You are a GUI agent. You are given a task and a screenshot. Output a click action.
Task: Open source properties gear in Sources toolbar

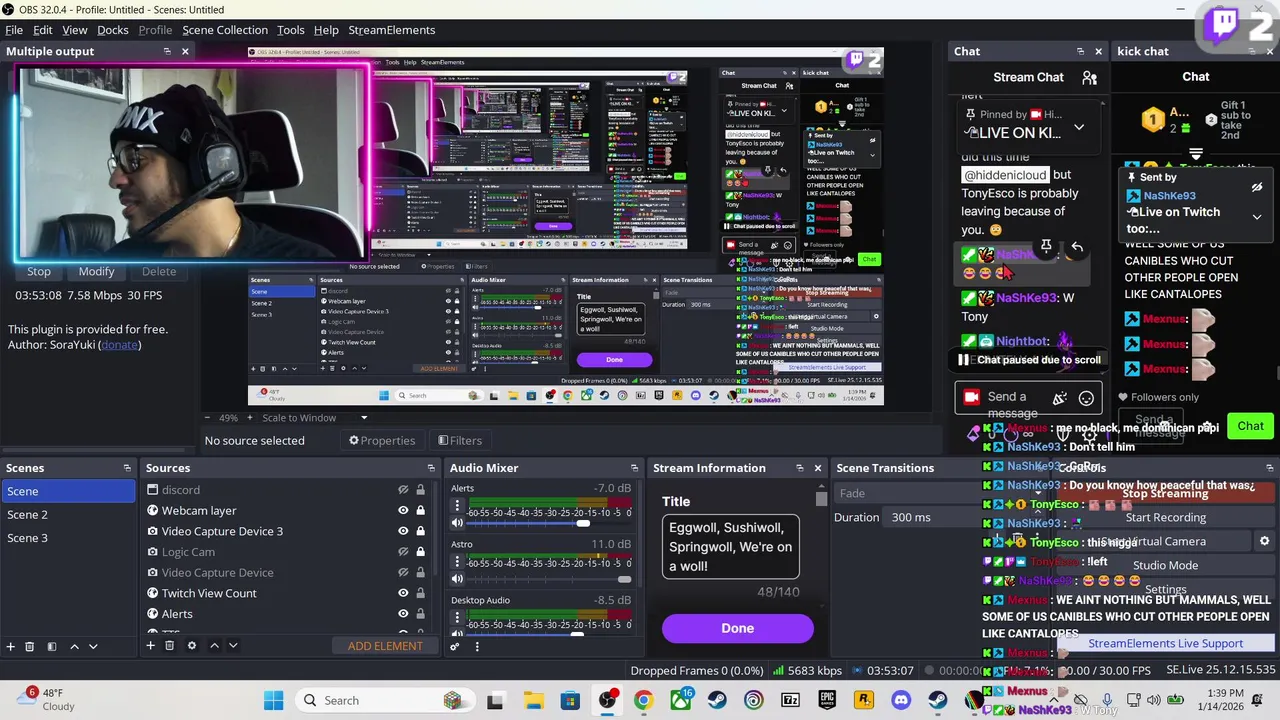coord(191,646)
